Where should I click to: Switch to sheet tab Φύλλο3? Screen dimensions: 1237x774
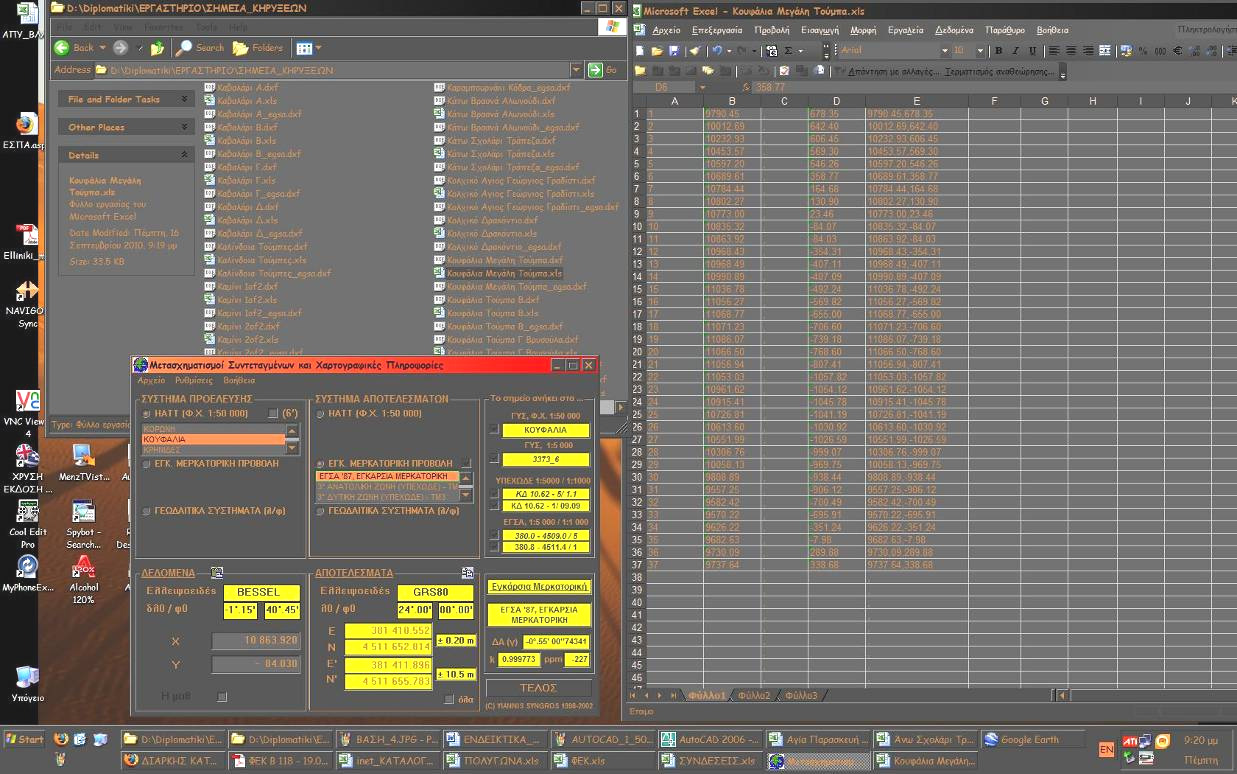[x=802, y=695]
